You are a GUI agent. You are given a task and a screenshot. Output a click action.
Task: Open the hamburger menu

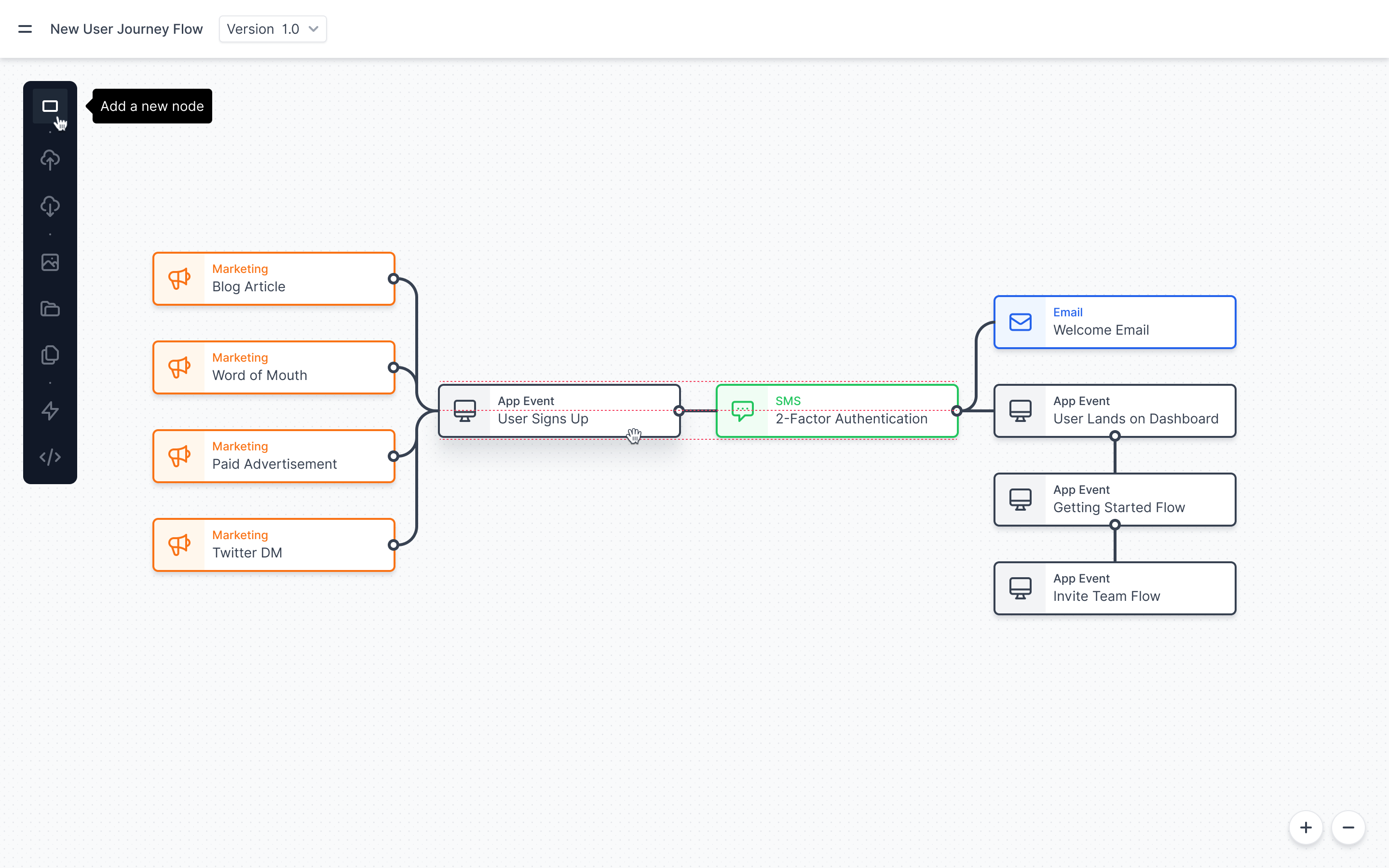click(x=25, y=29)
